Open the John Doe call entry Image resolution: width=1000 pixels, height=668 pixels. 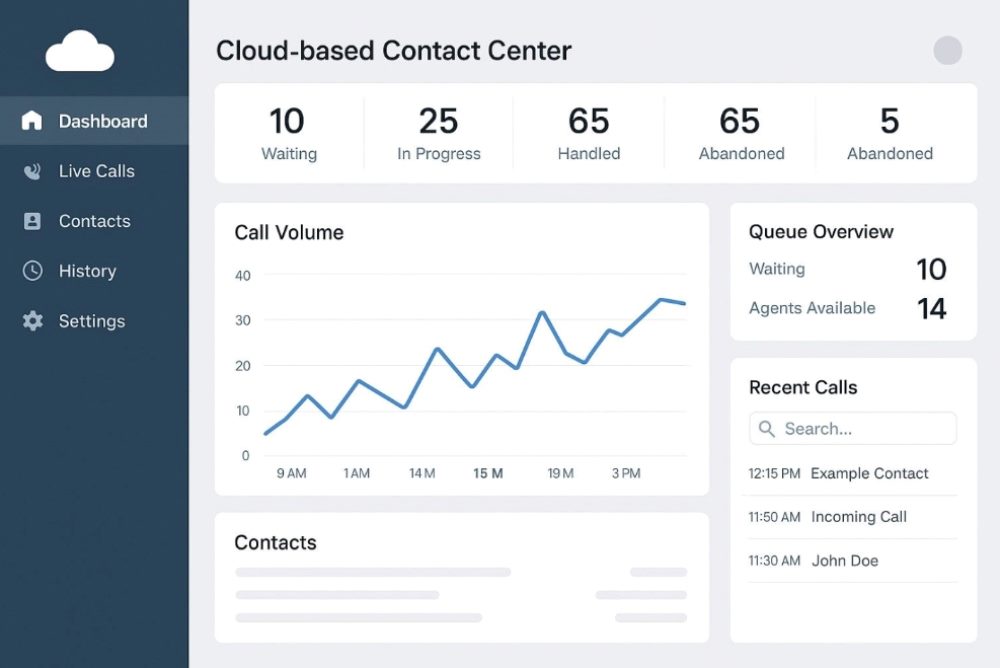(844, 561)
